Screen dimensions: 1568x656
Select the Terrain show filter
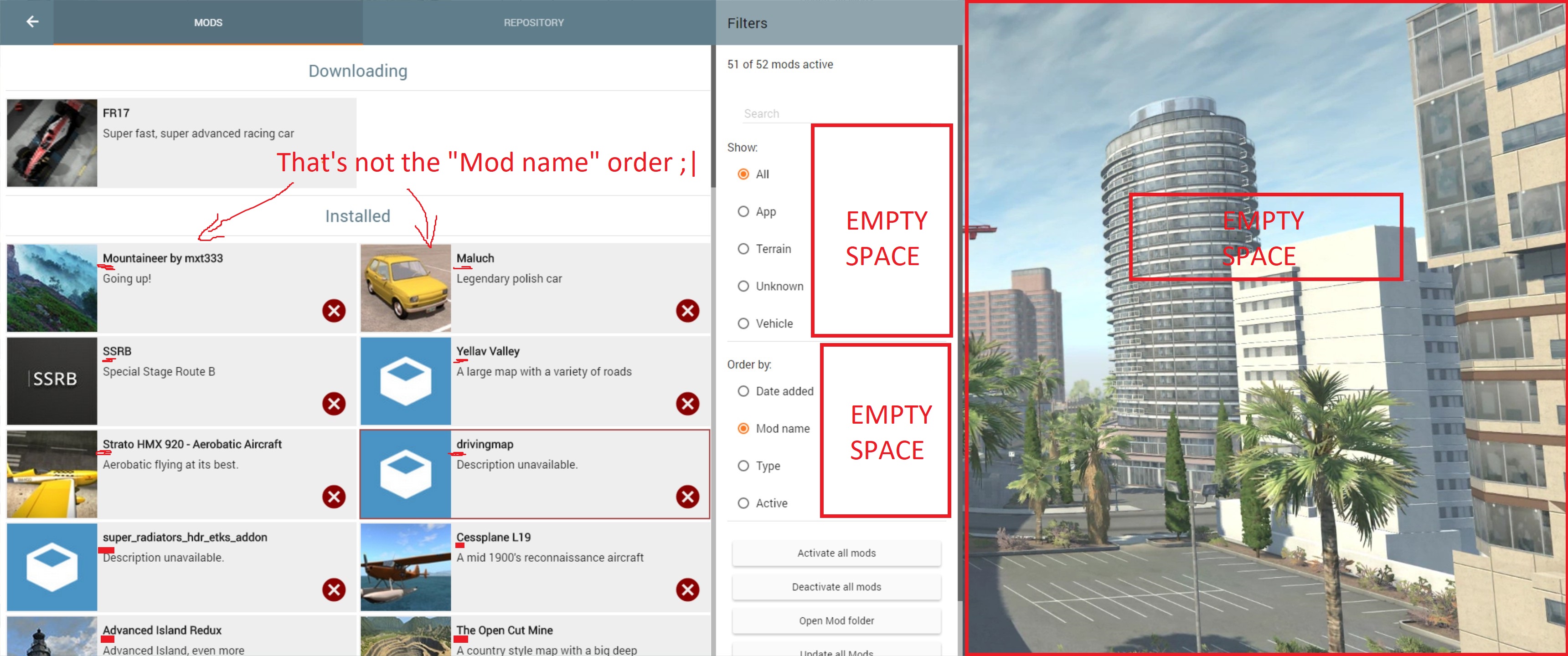(743, 249)
